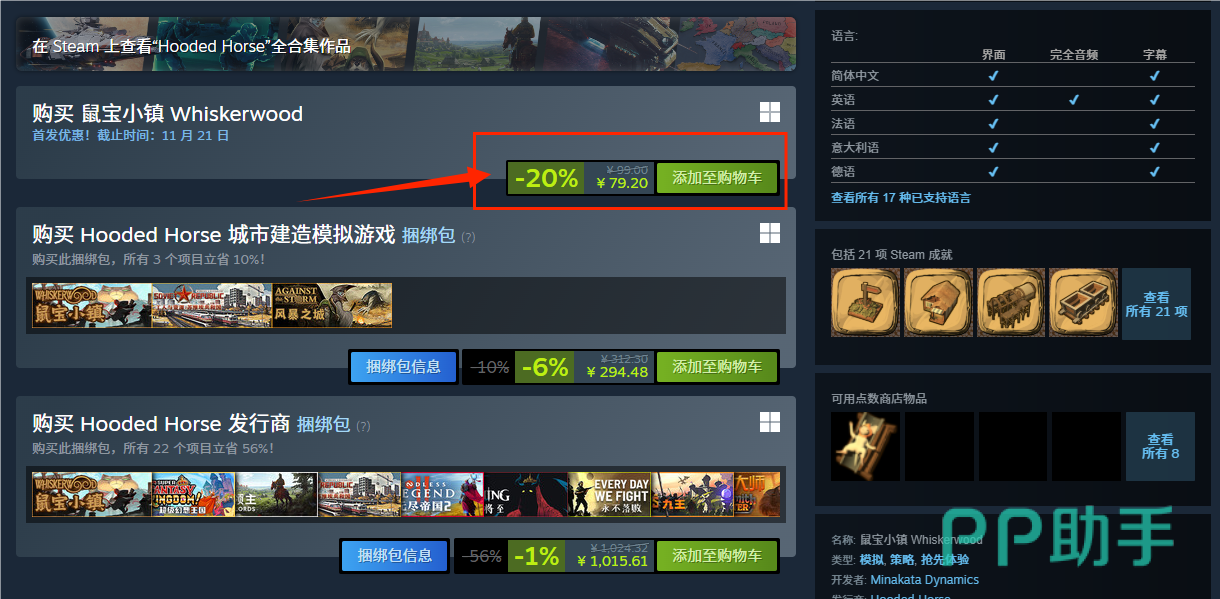Open fourth achievement icon with mine cart
1220x599 pixels.
(1084, 303)
